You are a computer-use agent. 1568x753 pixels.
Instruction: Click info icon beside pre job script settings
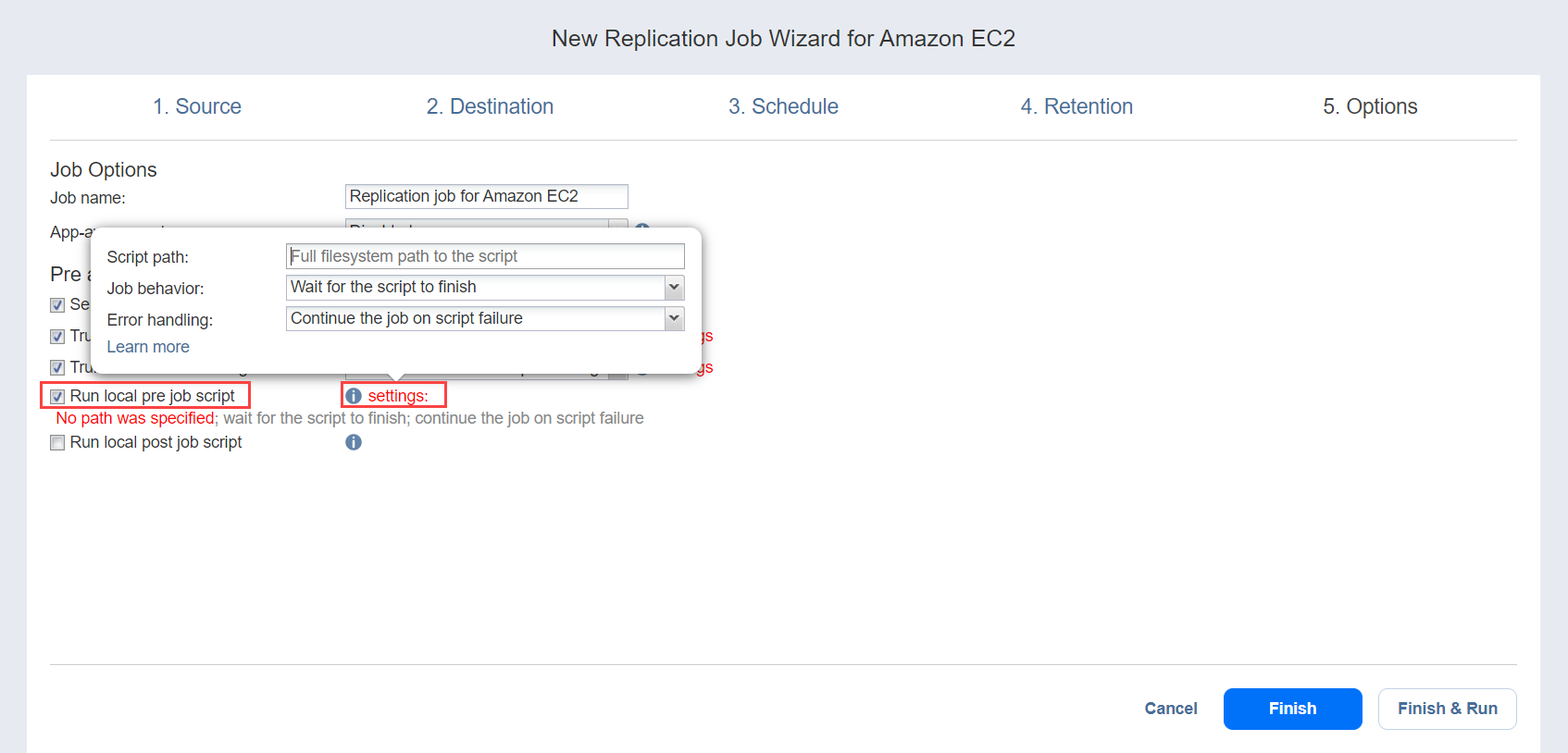pyautogui.click(x=354, y=396)
